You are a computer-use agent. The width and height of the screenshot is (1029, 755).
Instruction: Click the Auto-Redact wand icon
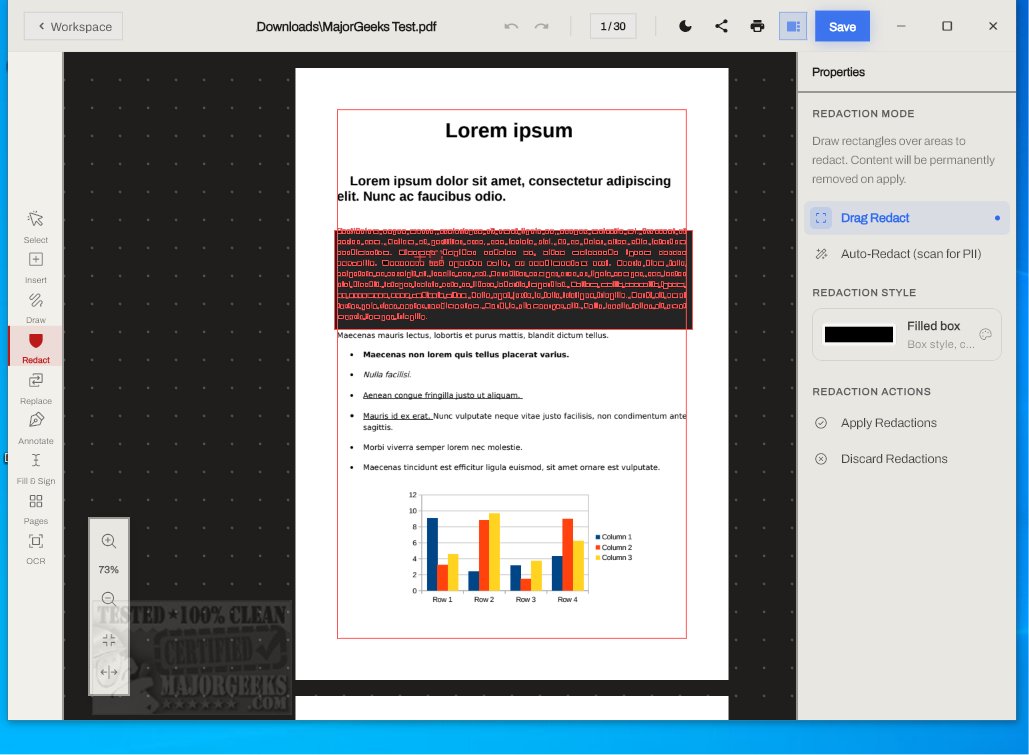(821, 254)
